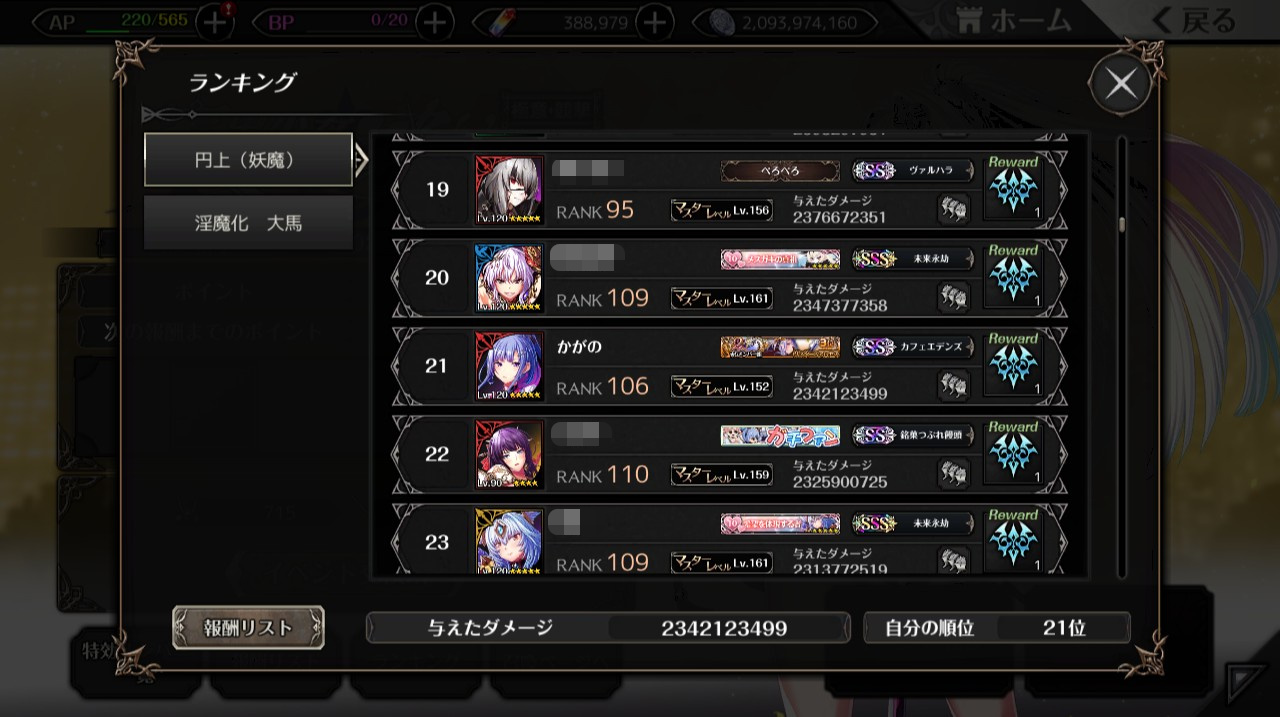Close the ランキング dialog
The width and height of the screenshot is (1280, 717).
click(x=1120, y=84)
